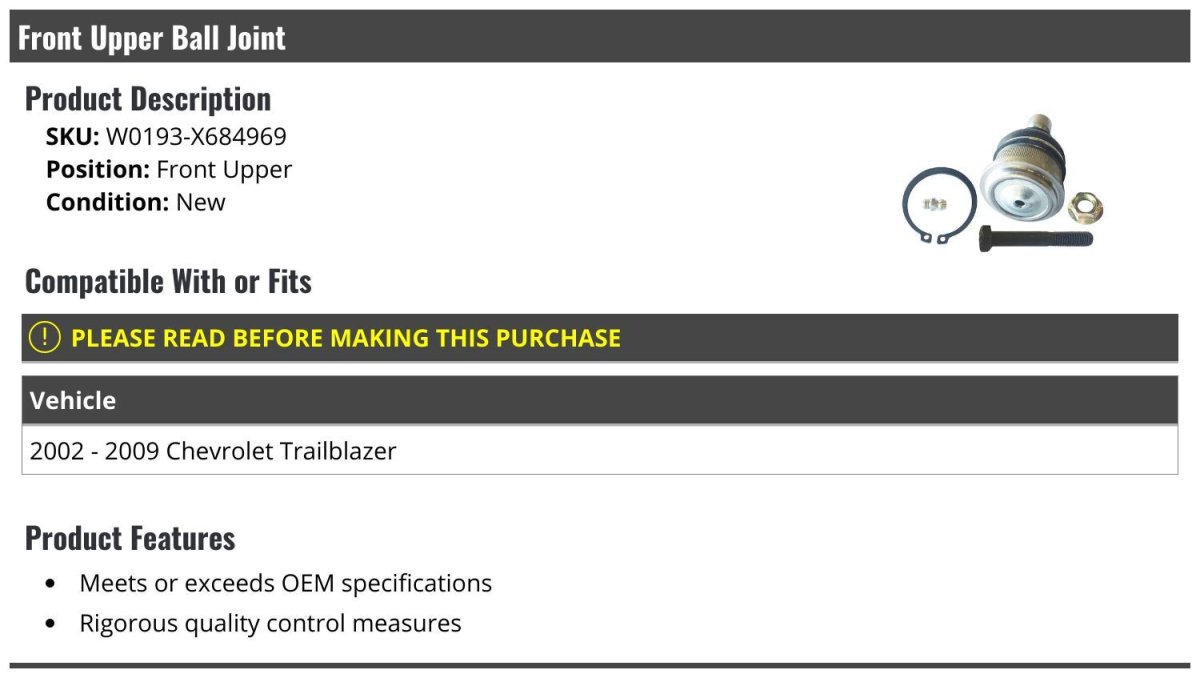Select the 2002 - 2009 Chevrolet Trailblazer row
Viewport: 1200px width, 678px height.
(213, 451)
